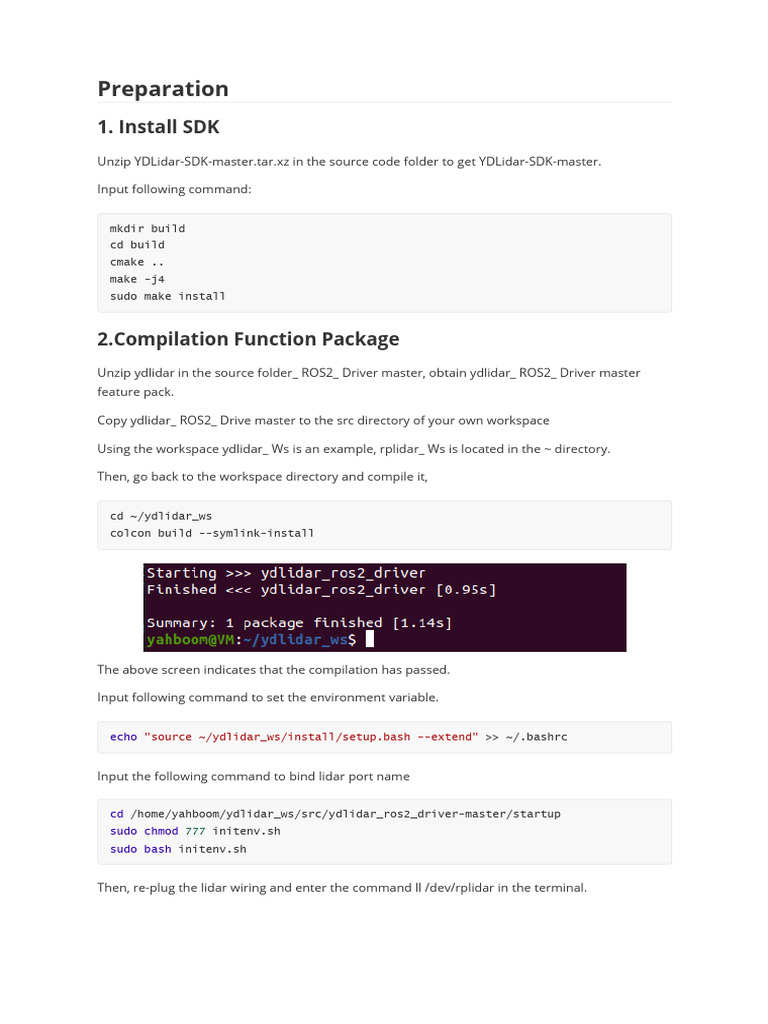
Task: Click the echo source setup.bash command
Action: (x=338, y=737)
